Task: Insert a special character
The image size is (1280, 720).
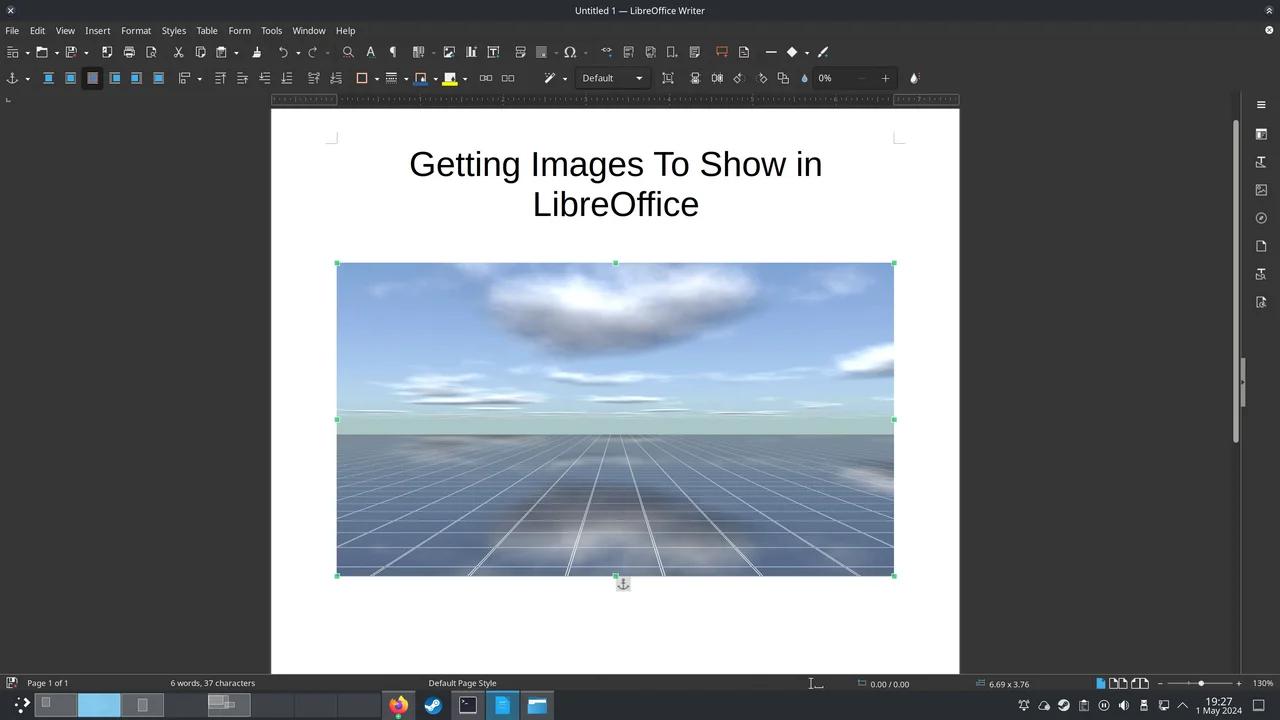Action: [x=569, y=52]
